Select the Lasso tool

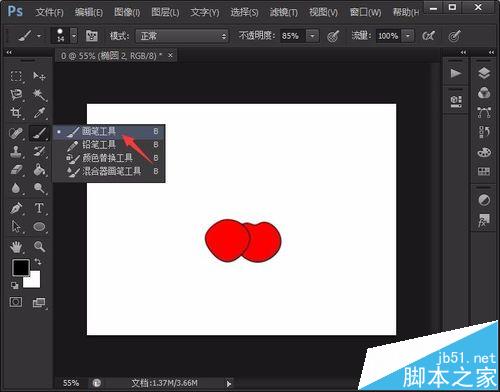coord(16,95)
